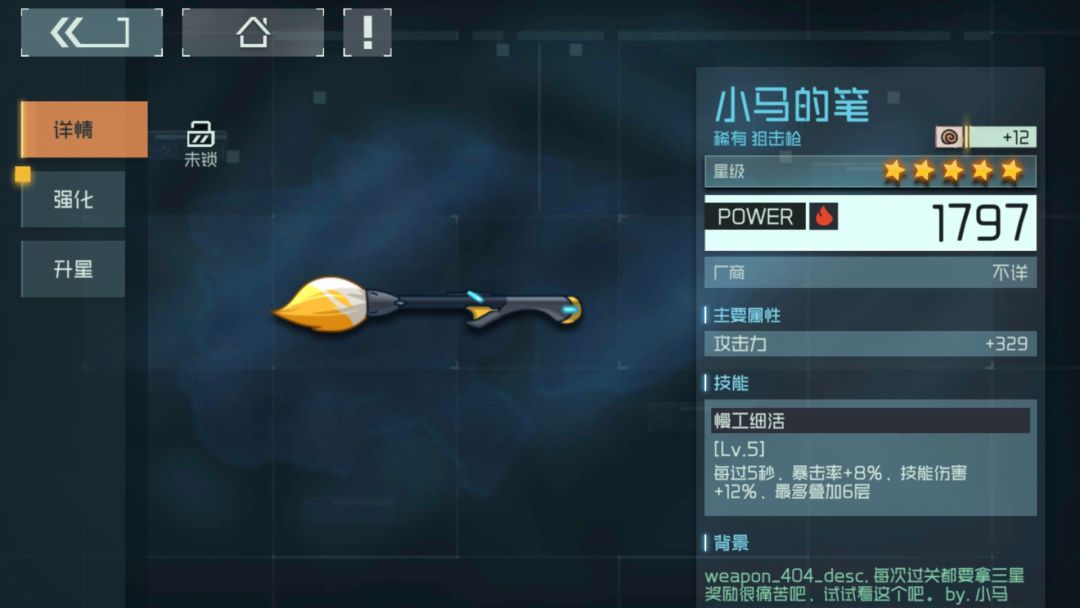Click the fifth gold star rating
The width and height of the screenshot is (1080, 608).
[x=1012, y=171]
